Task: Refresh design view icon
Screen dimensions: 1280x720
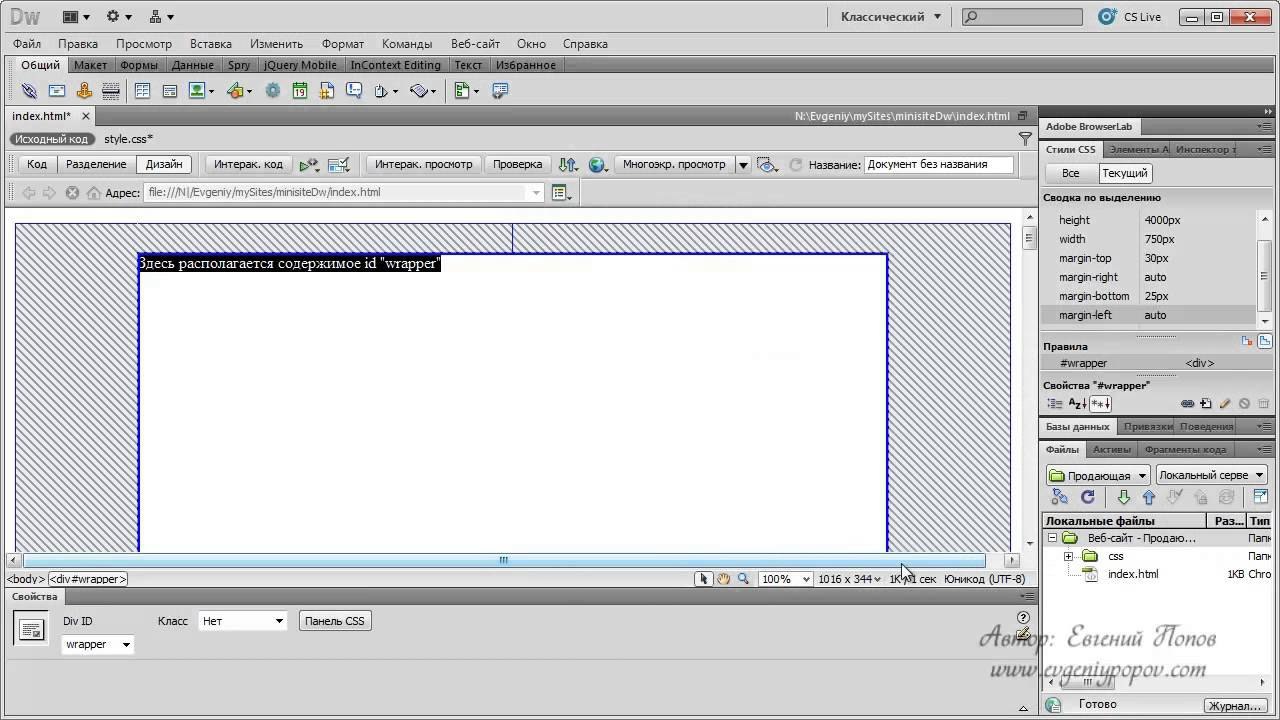Action: click(x=796, y=164)
